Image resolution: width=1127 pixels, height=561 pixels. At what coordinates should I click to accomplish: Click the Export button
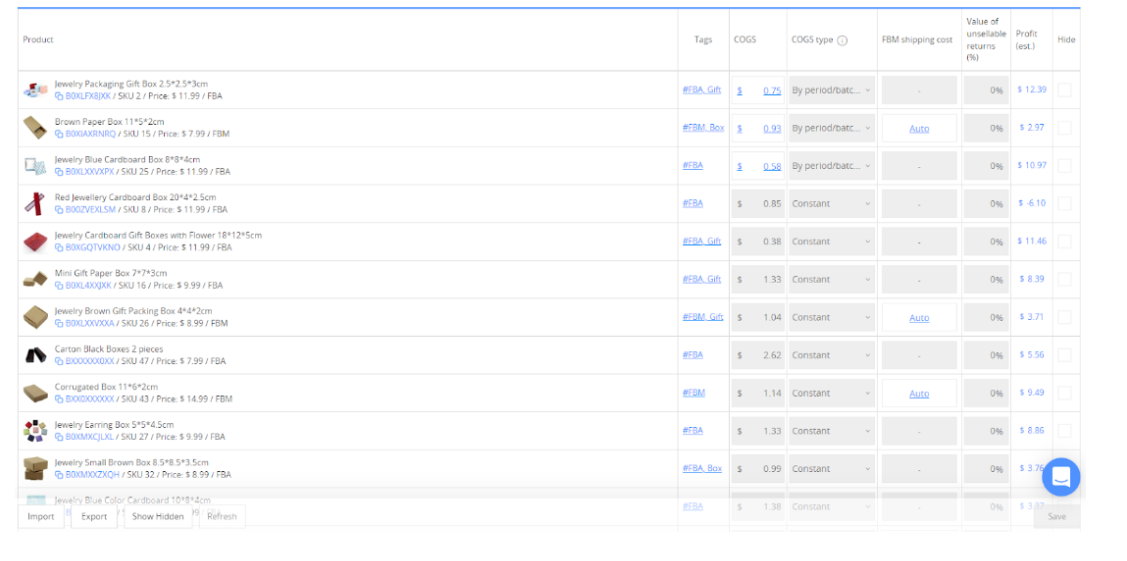[94, 517]
